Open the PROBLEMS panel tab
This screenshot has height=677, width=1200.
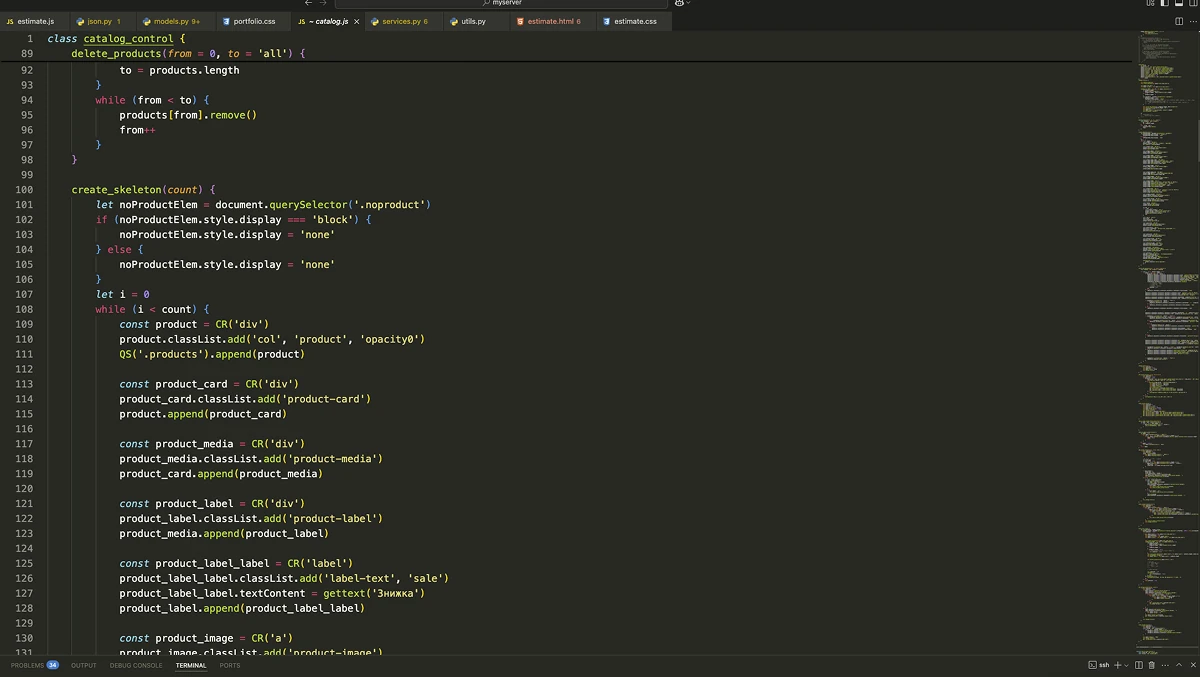(28, 665)
